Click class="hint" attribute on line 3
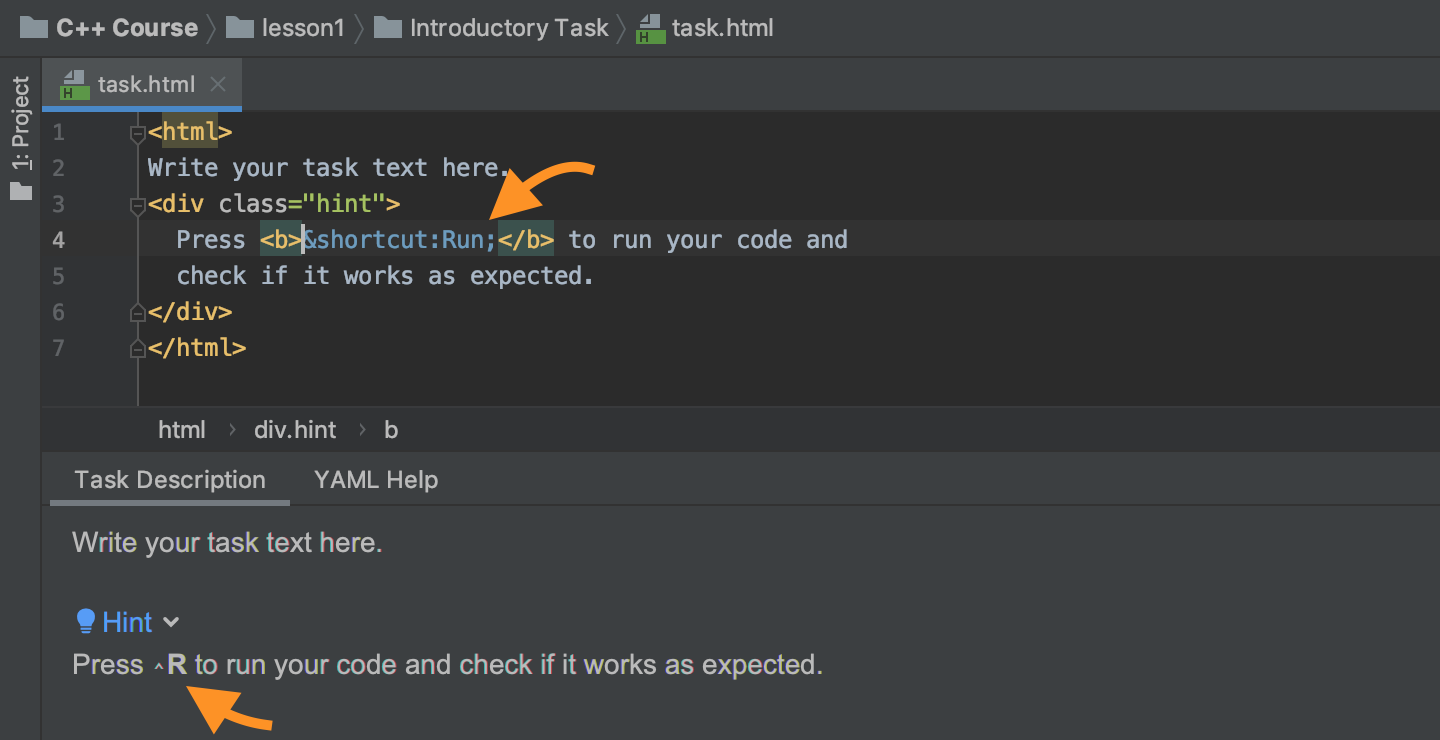1440x740 pixels. coord(302,204)
